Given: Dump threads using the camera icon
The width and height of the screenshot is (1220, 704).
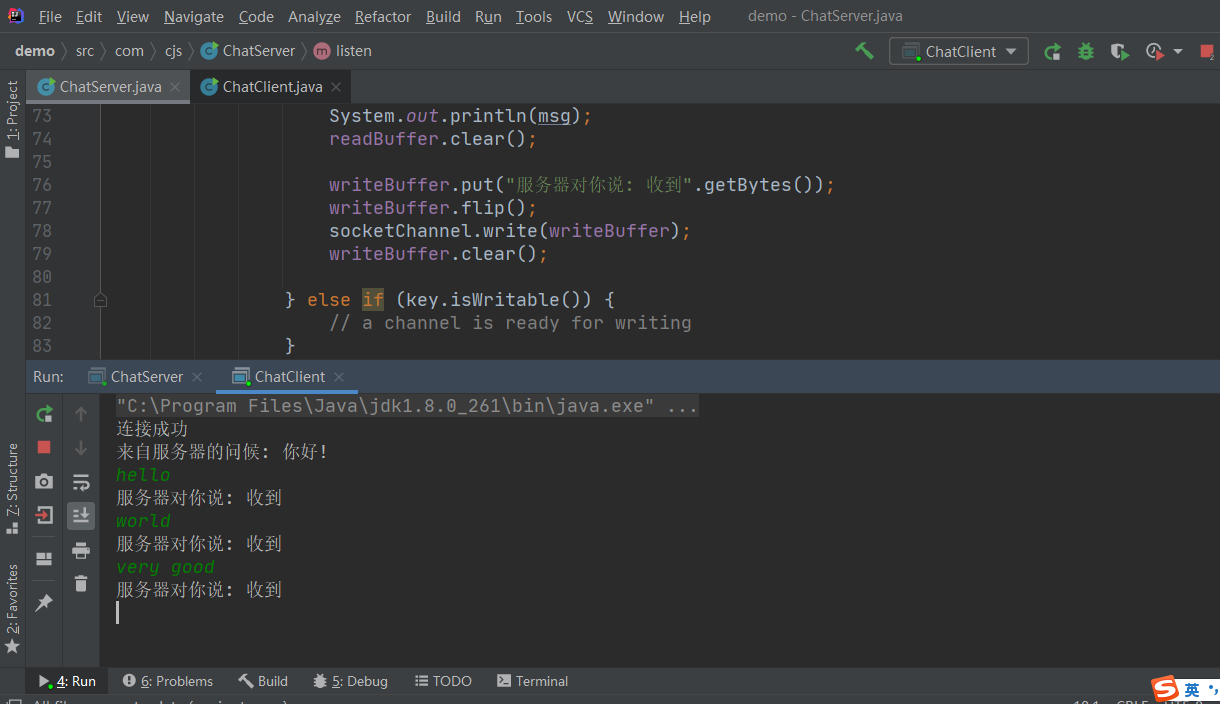Looking at the screenshot, I should coord(44,482).
